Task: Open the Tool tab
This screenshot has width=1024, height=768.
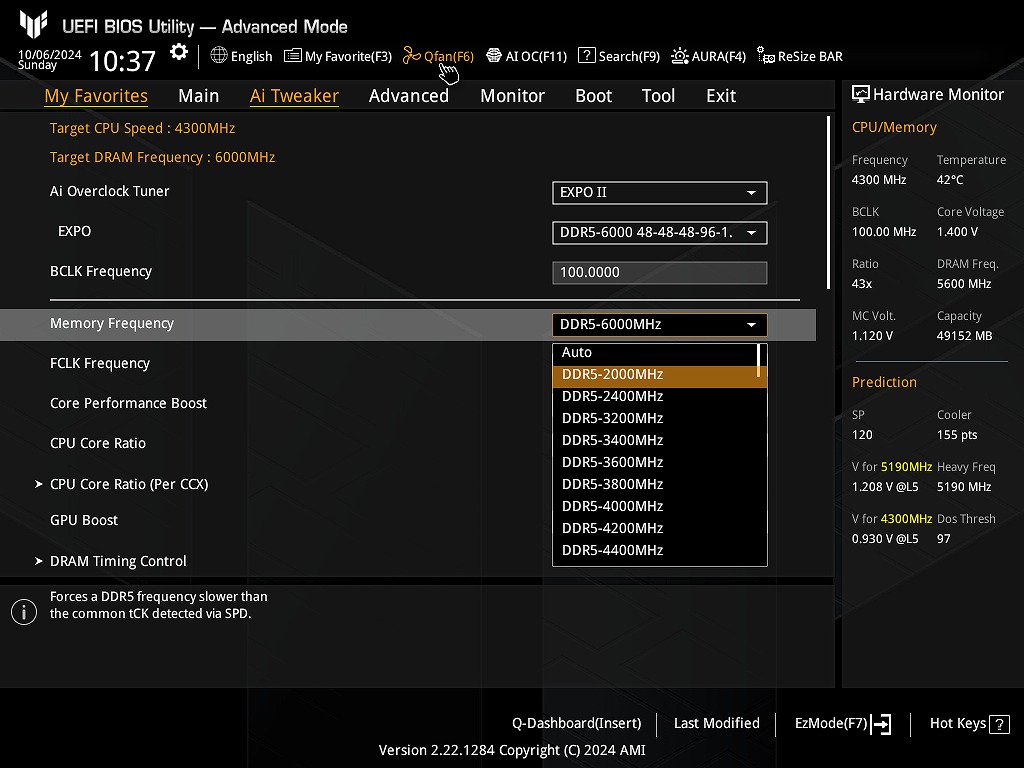Action: tap(658, 96)
